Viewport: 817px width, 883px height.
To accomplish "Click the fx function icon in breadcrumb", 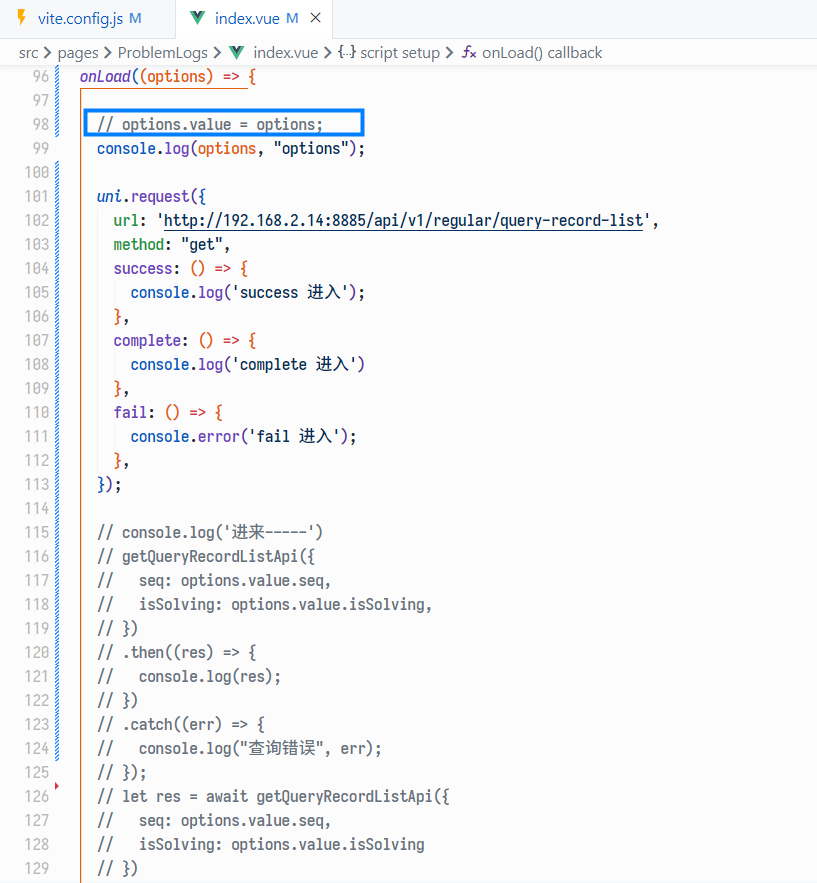I will click(468, 52).
